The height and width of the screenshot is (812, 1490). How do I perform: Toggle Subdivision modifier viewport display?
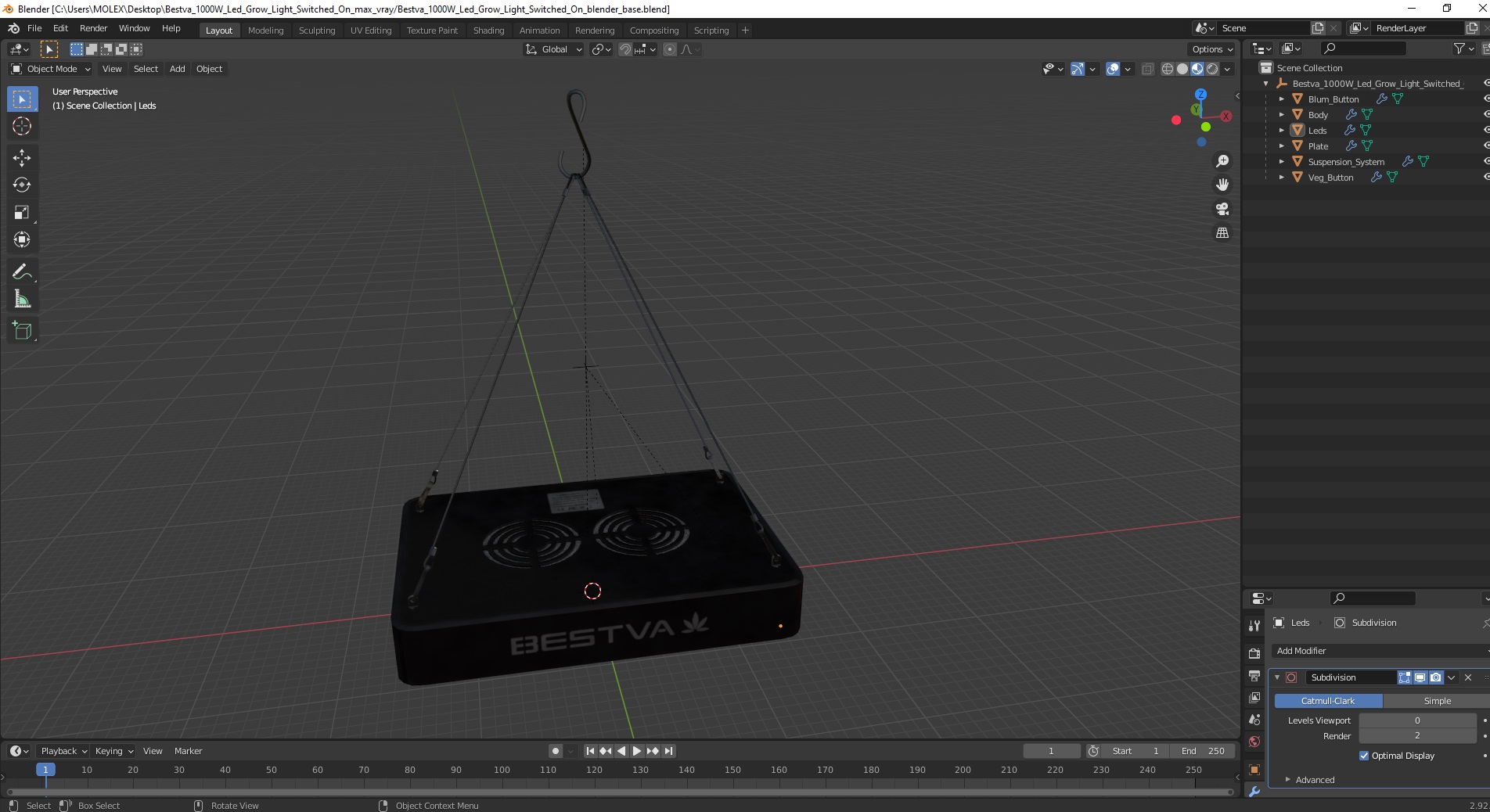point(1420,677)
